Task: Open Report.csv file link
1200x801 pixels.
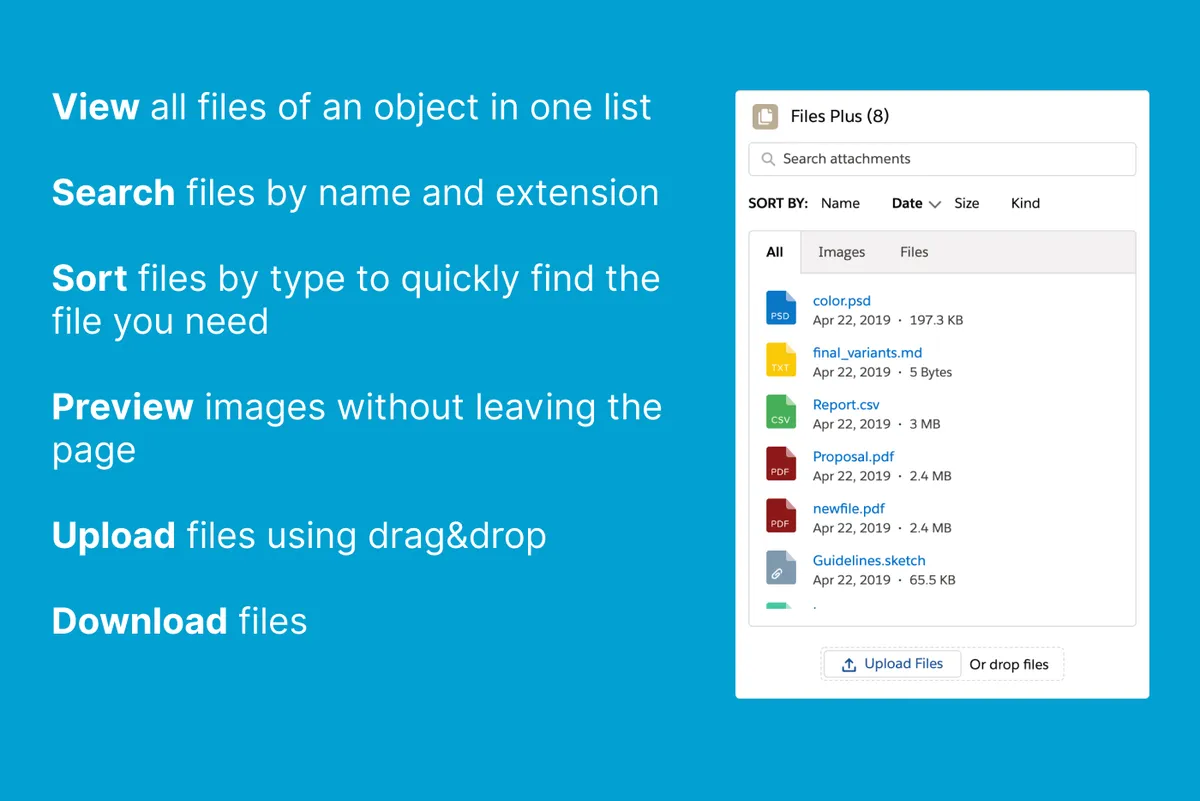Action: click(x=846, y=405)
